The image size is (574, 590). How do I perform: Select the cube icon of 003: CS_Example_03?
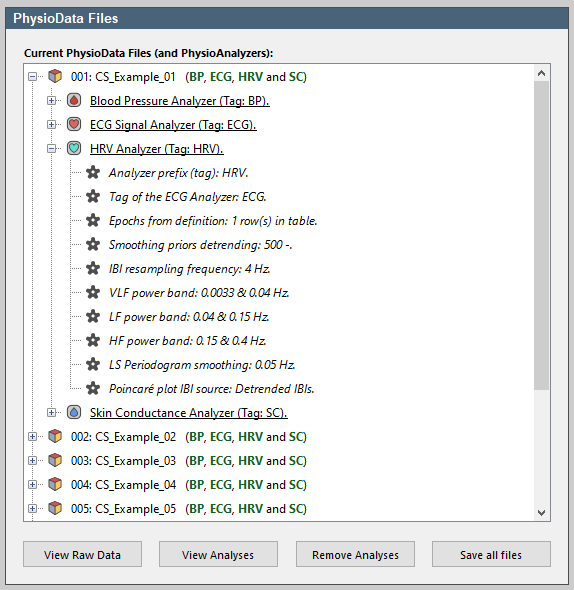[55, 461]
